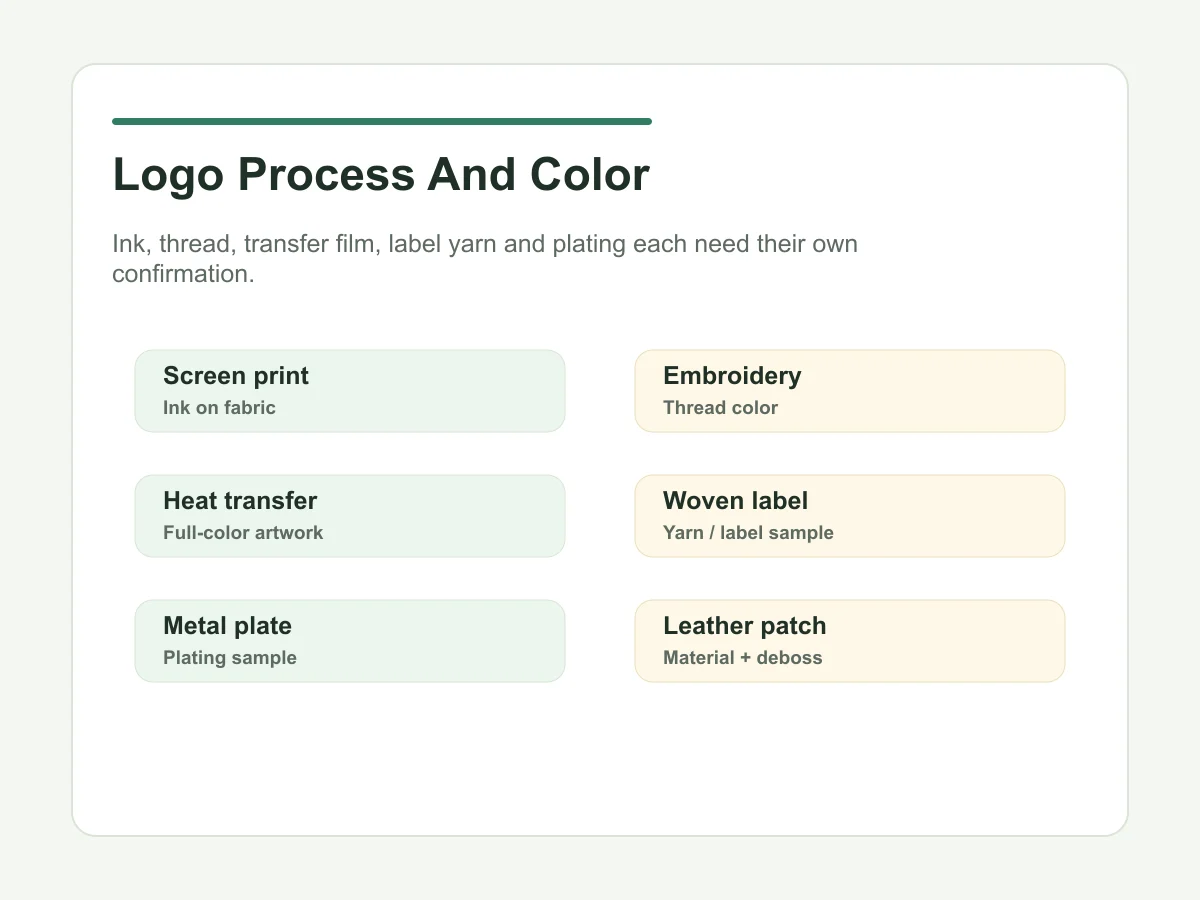Viewport: 1200px width, 900px height.
Task: Click the 'Ink on fabric' subtitle
Action: click(219, 408)
